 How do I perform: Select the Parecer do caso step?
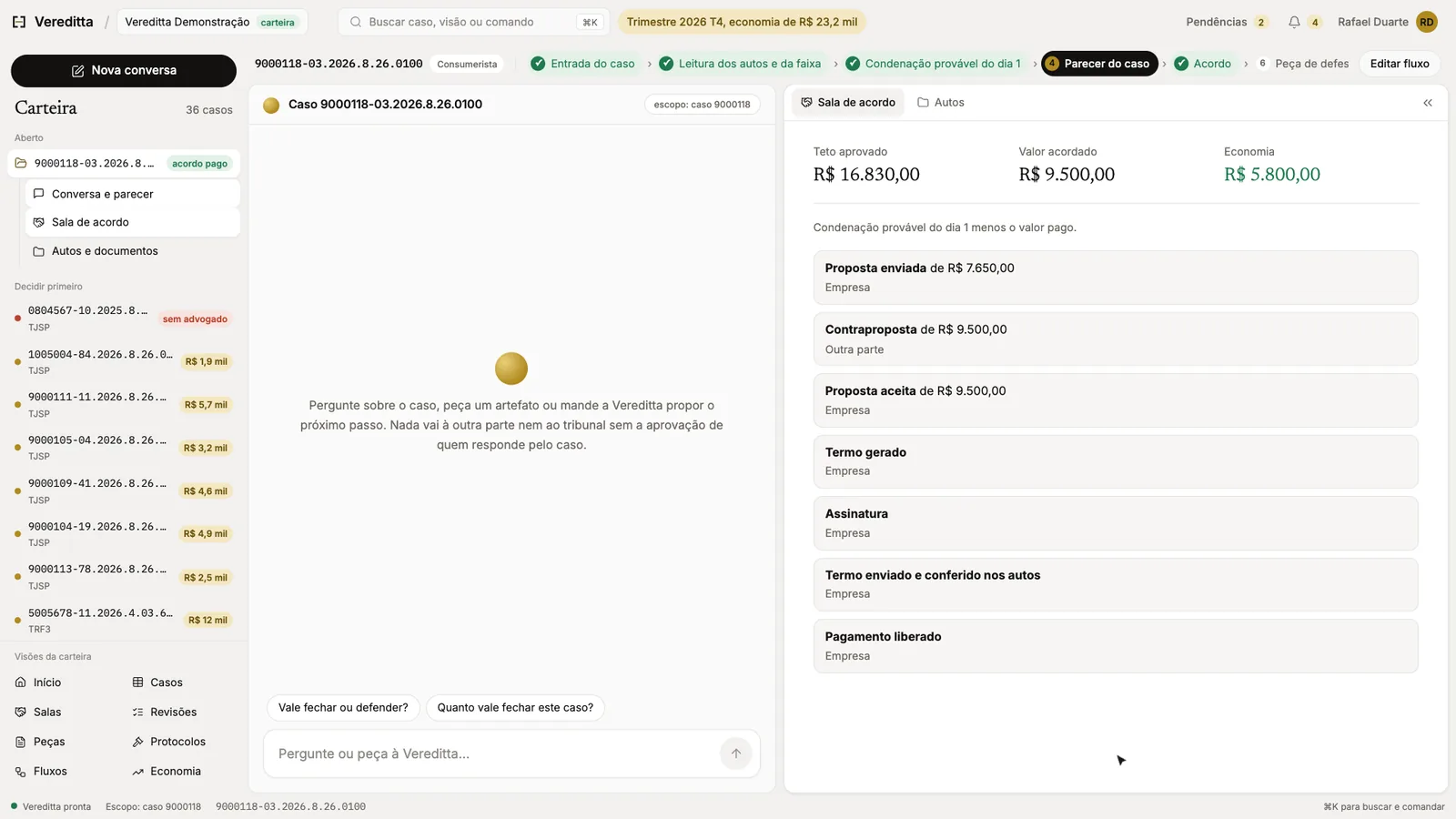coord(1099,64)
